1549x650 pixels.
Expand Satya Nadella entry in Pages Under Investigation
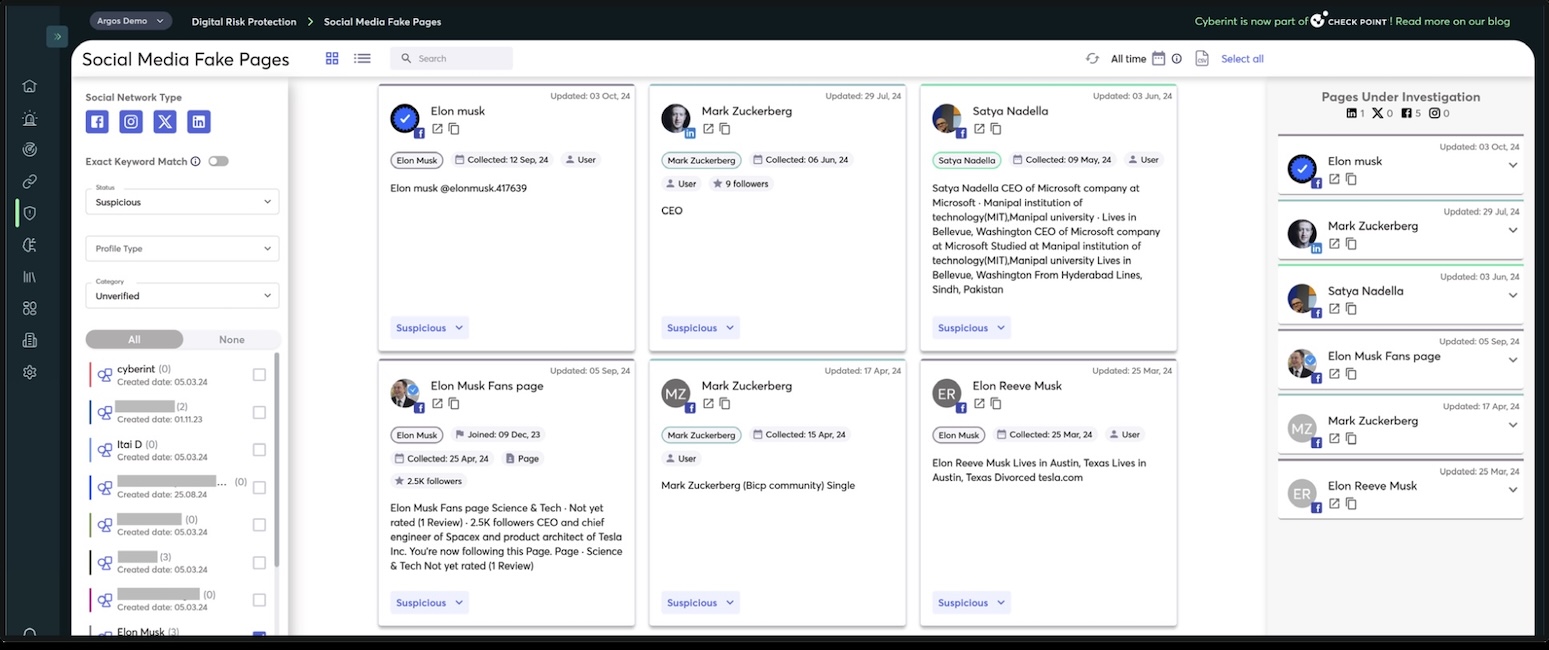pyautogui.click(x=1513, y=295)
